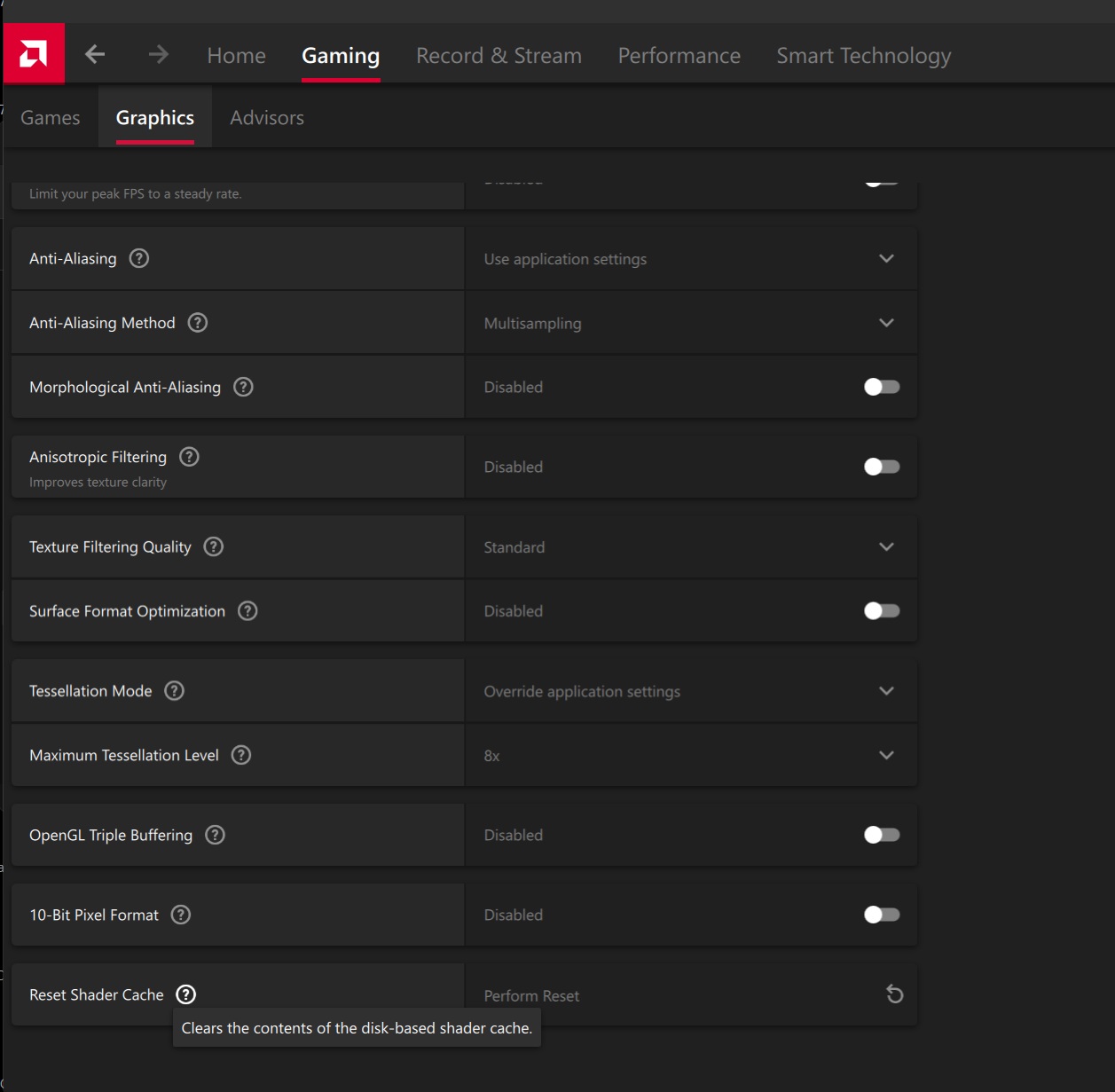Click the 'Anti-Aliasing Method' label
The image size is (1115, 1092).
click(x=102, y=323)
